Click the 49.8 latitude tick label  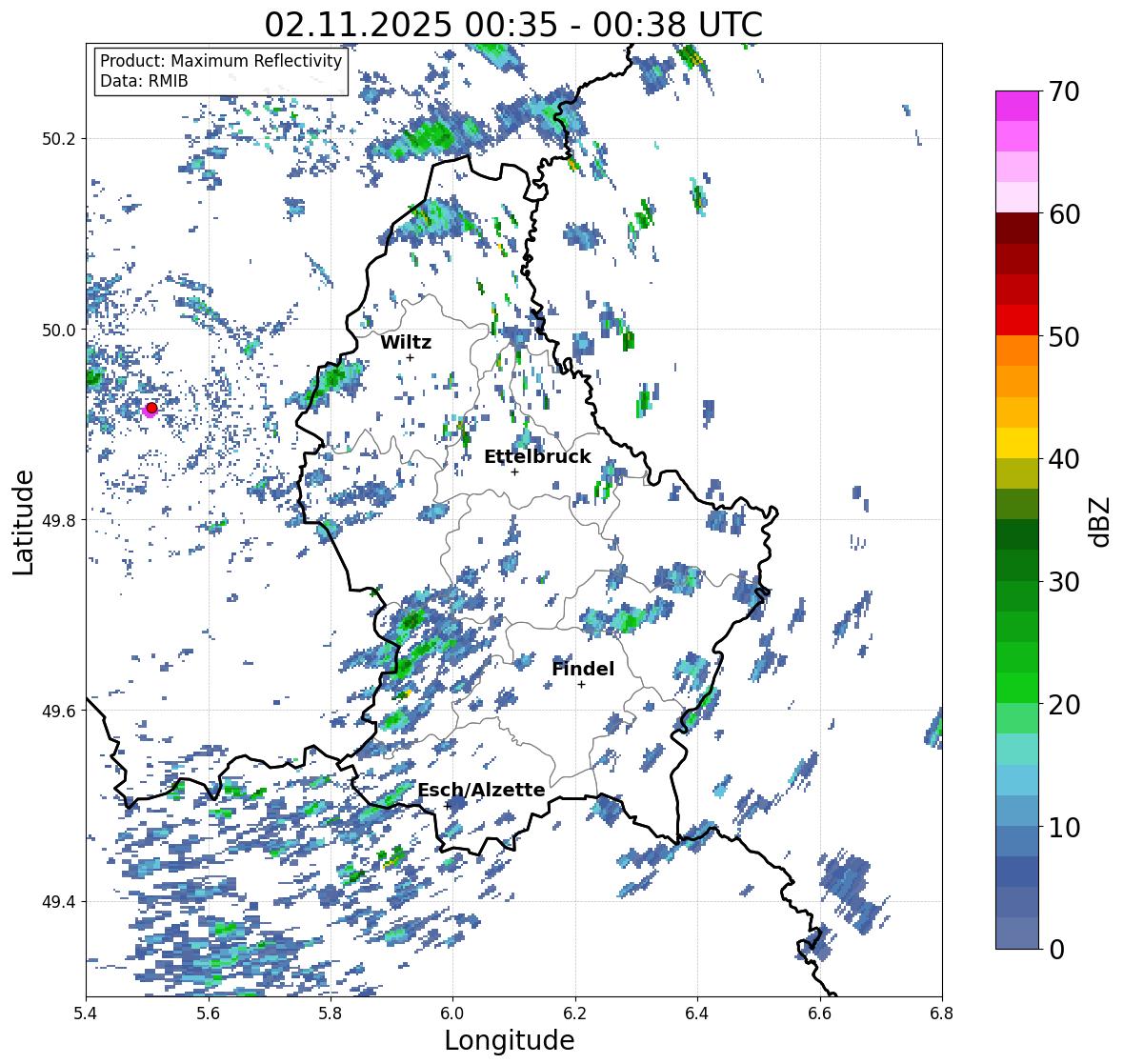[x=59, y=520]
